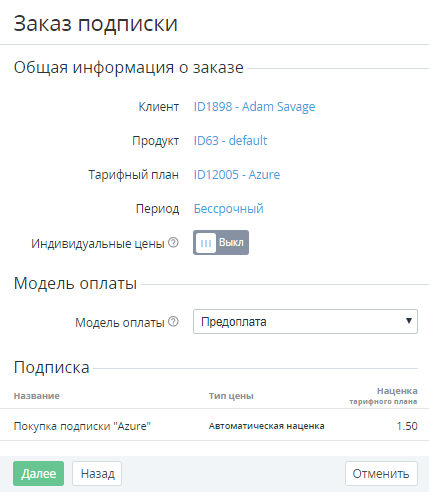
Task: Click the 1.50 markup value
Action: coord(407,426)
